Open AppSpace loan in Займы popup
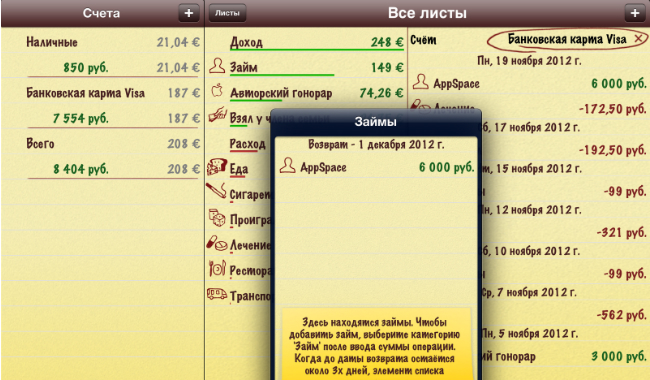Image resolution: width=650 pixels, height=380 pixels. pos(376,167)
